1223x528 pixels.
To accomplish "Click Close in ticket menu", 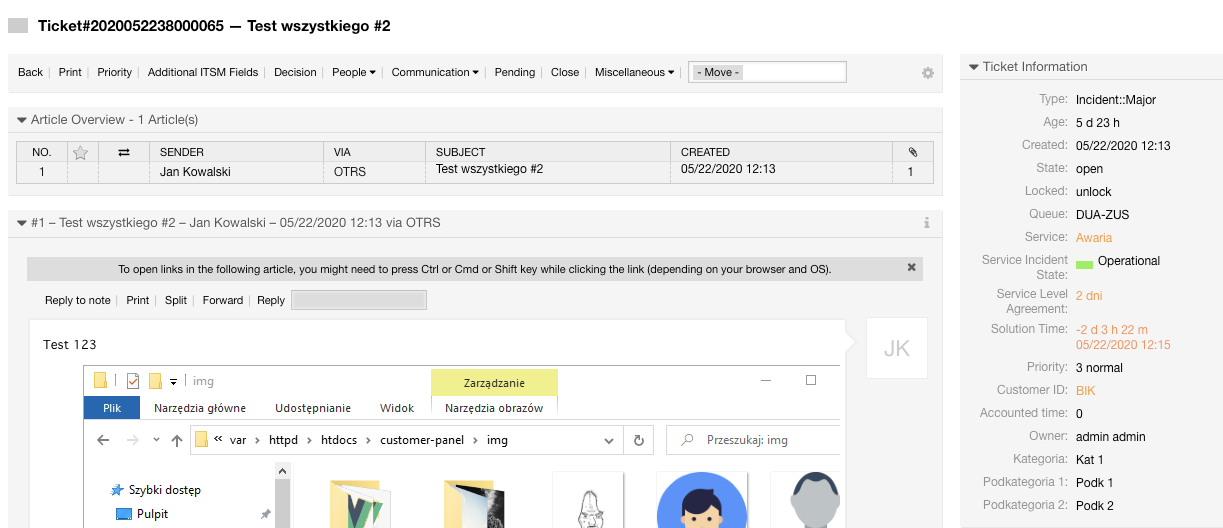I will coord(565,72).
